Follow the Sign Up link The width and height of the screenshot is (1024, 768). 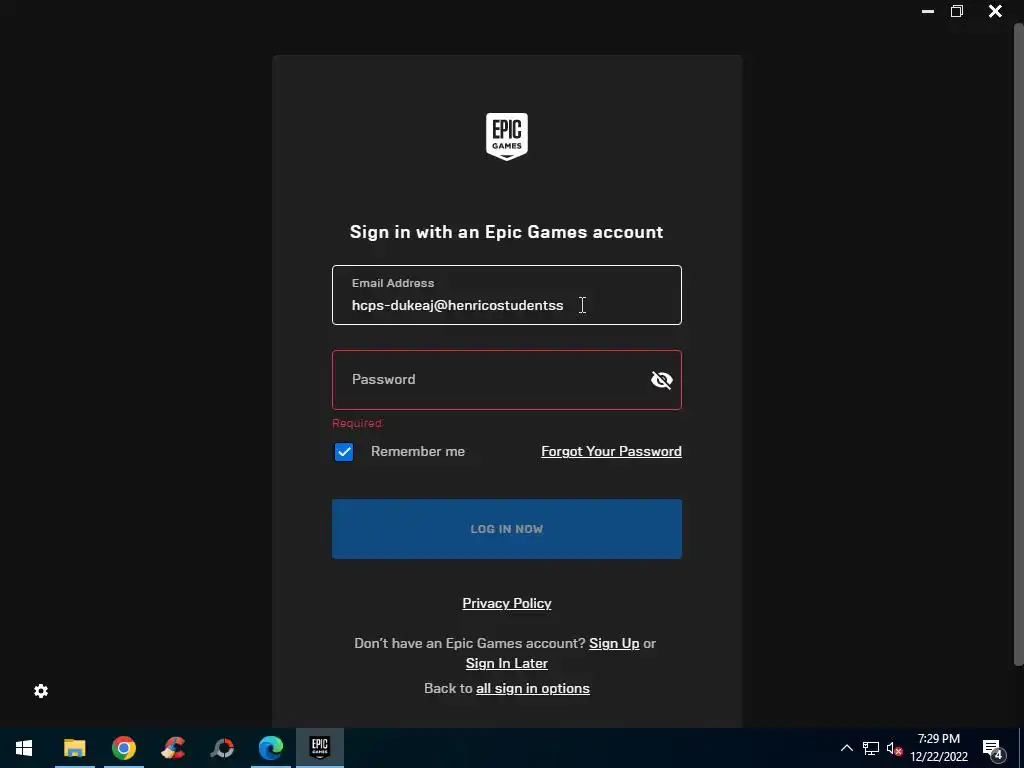pos(614,643)
